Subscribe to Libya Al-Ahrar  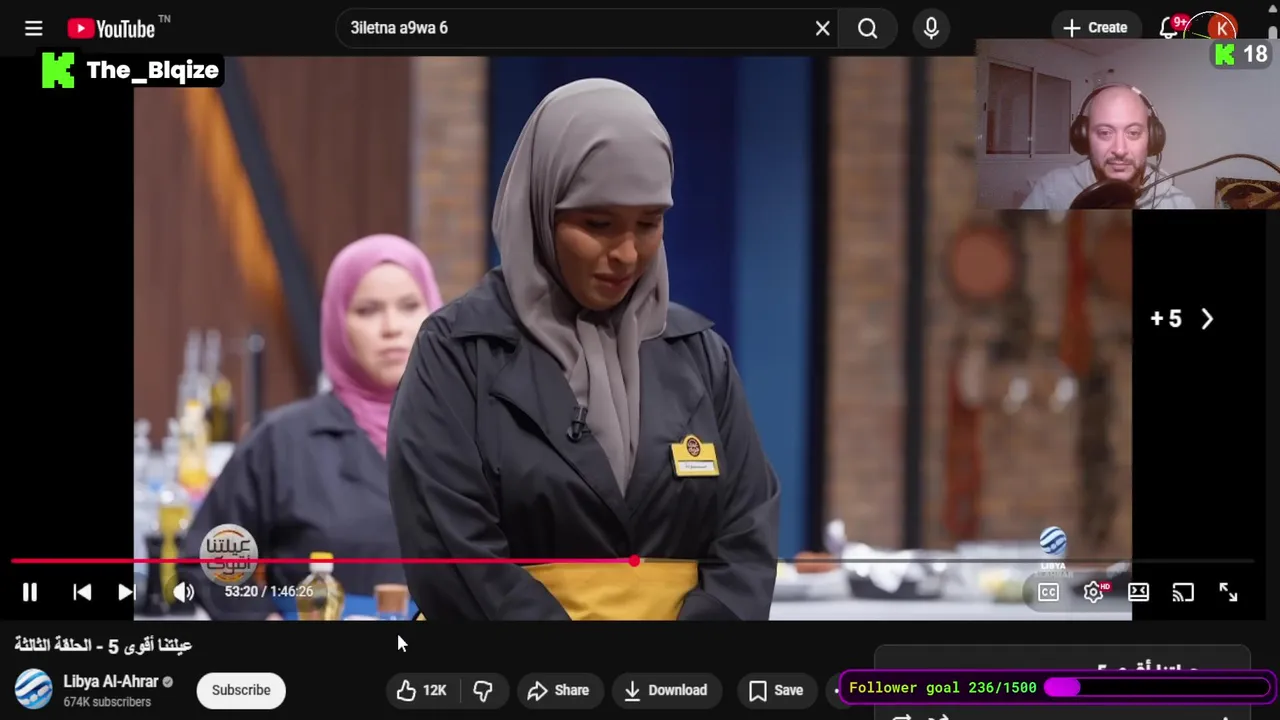241,690
